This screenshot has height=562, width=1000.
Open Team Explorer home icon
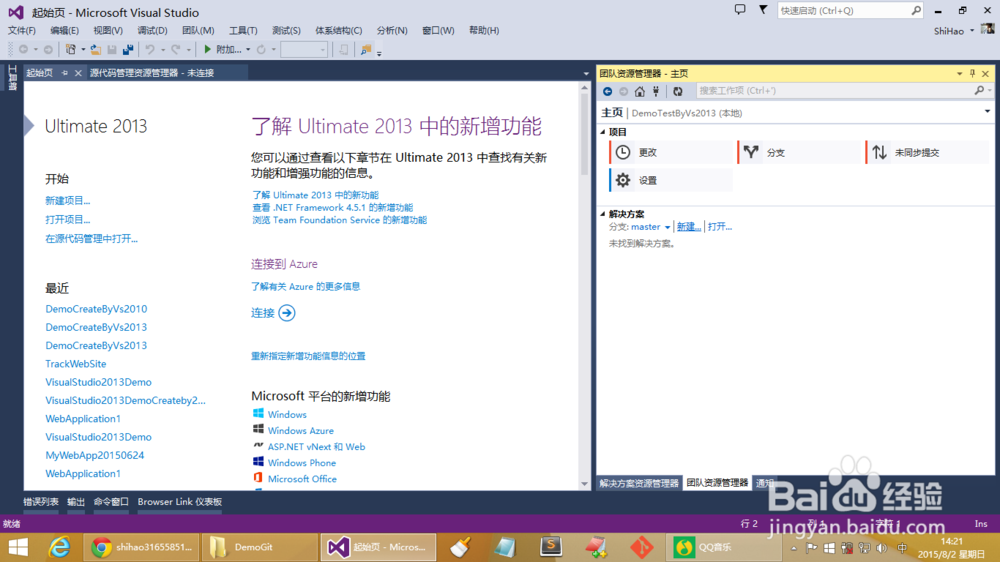click(640, 91)
